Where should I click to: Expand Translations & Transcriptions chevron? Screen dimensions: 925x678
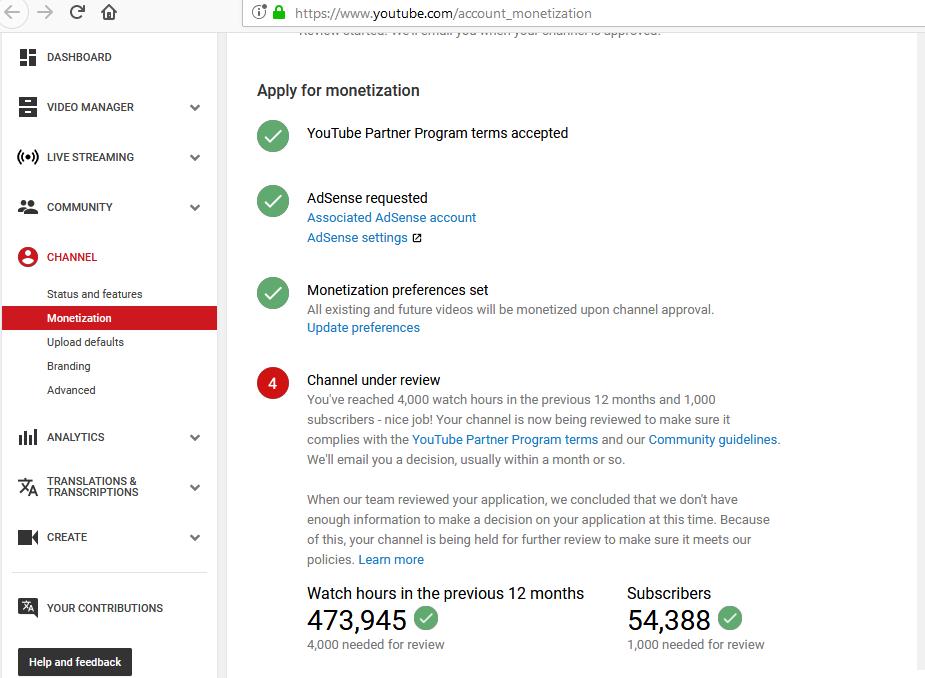(195, 487)
